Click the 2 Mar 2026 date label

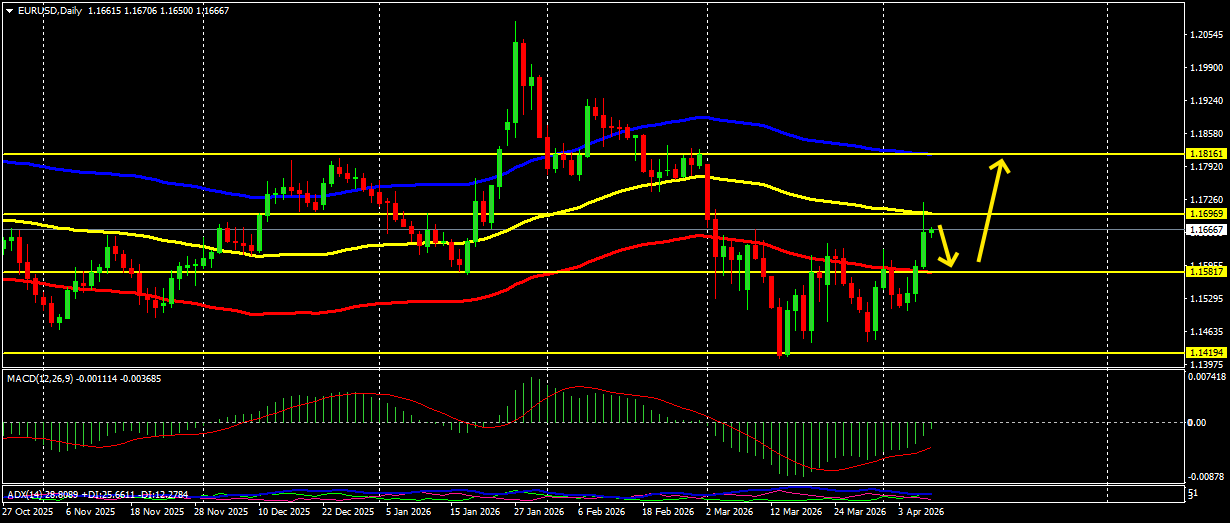tap(729, 511)
